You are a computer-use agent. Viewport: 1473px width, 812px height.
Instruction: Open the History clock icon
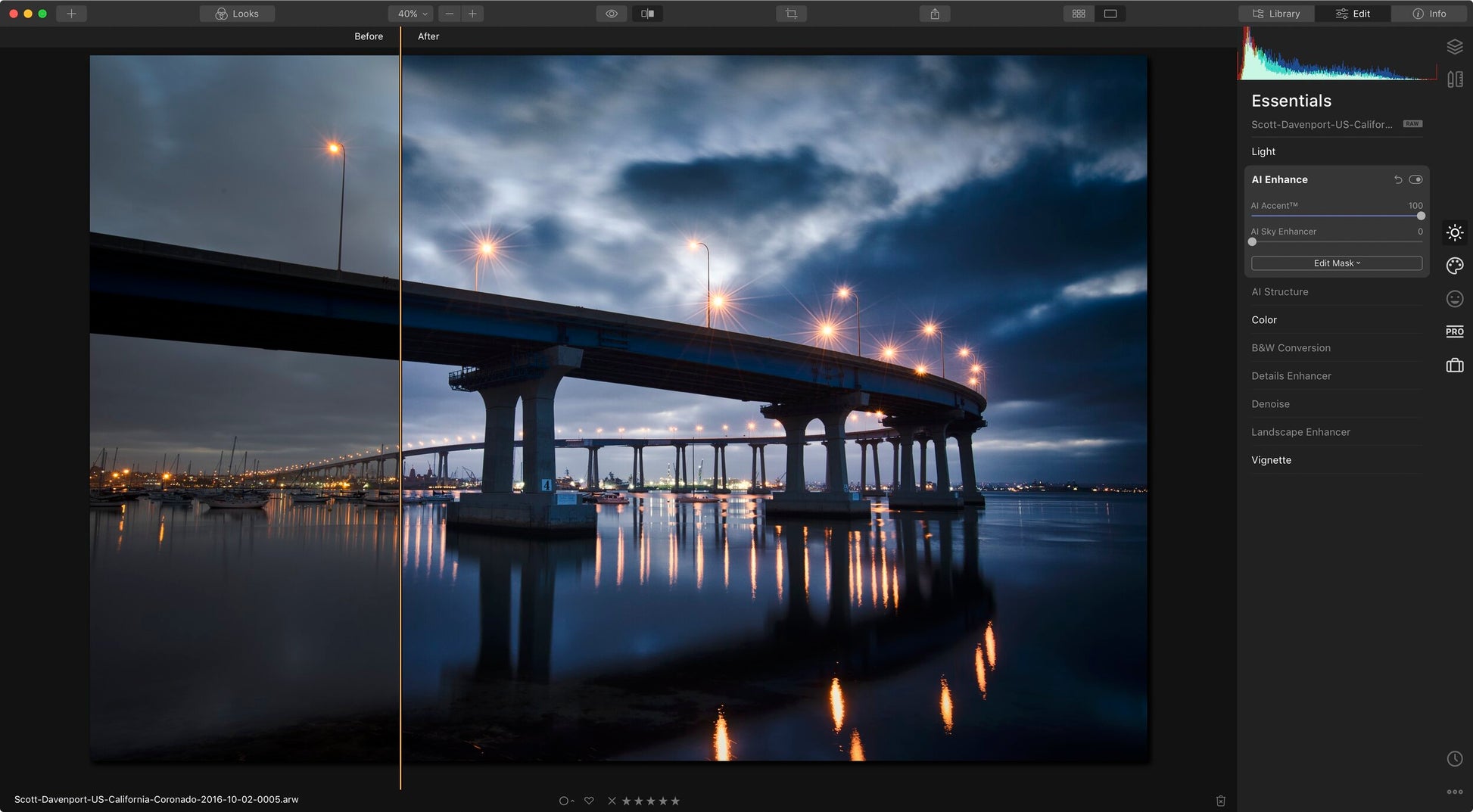click(x=1454, y=758)
